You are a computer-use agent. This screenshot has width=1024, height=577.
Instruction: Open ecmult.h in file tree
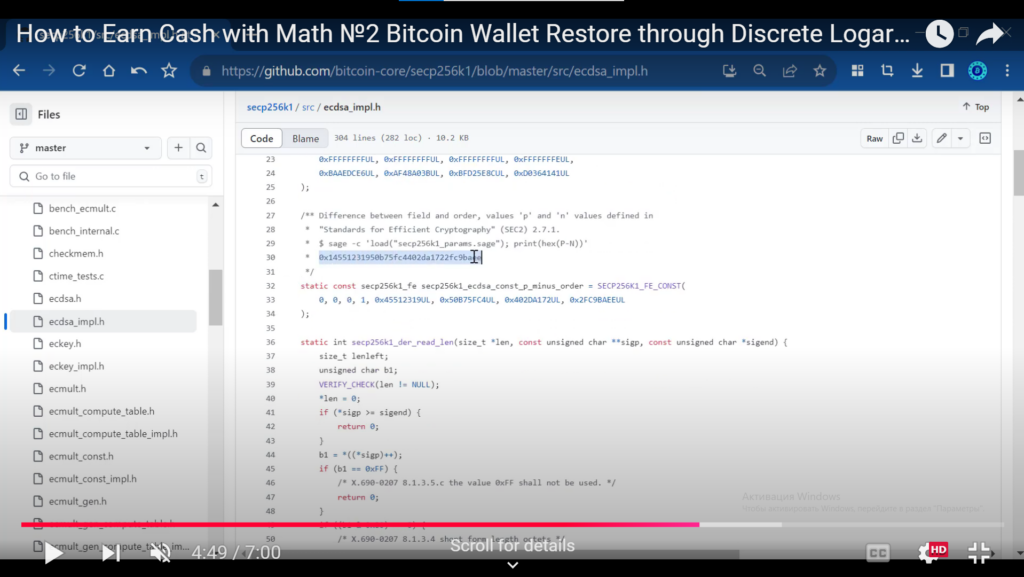[x=67, y=388]
